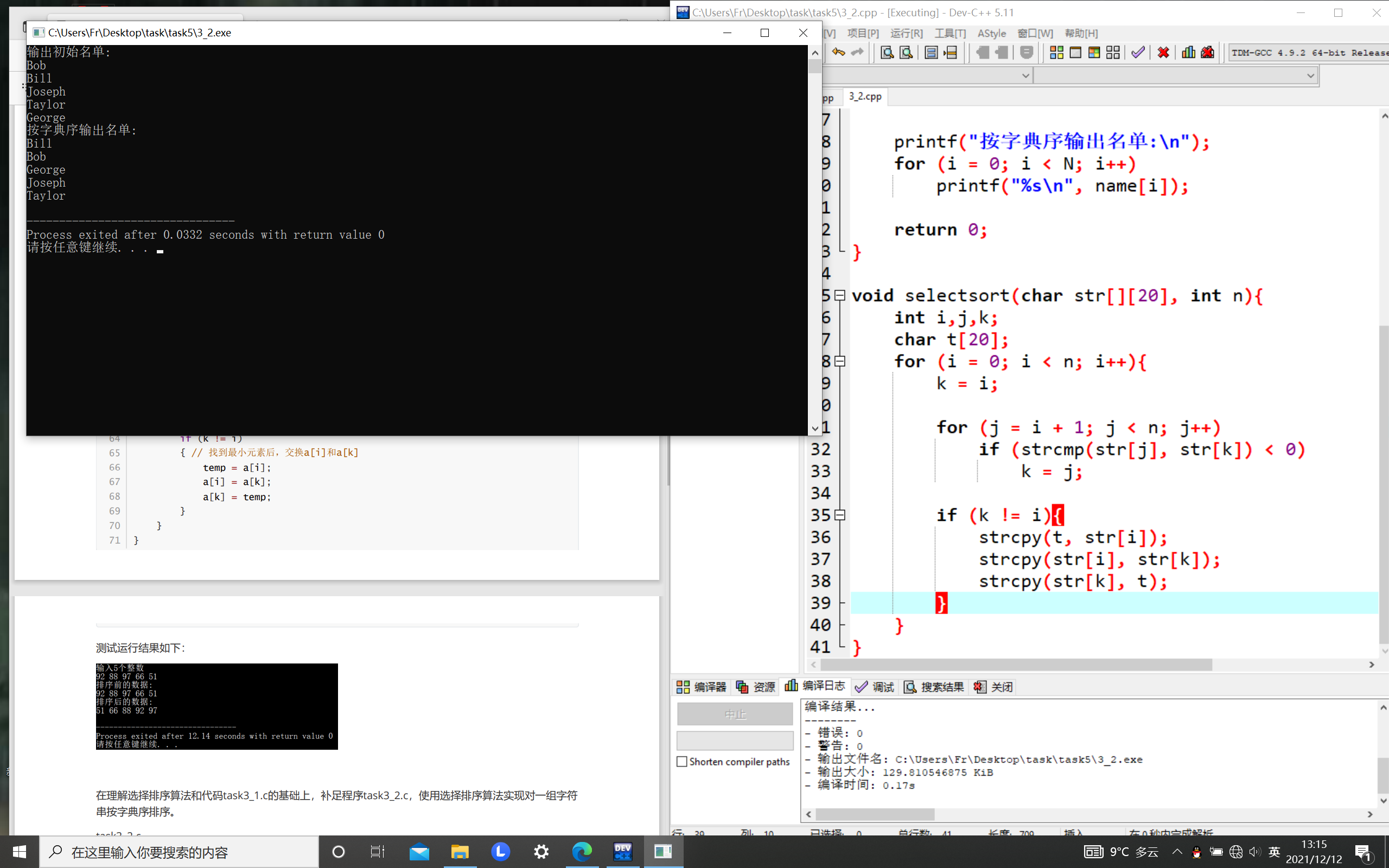Click the Delete profiling info icon
The image size is (1389, 868).
click(x=1208, y=53)
